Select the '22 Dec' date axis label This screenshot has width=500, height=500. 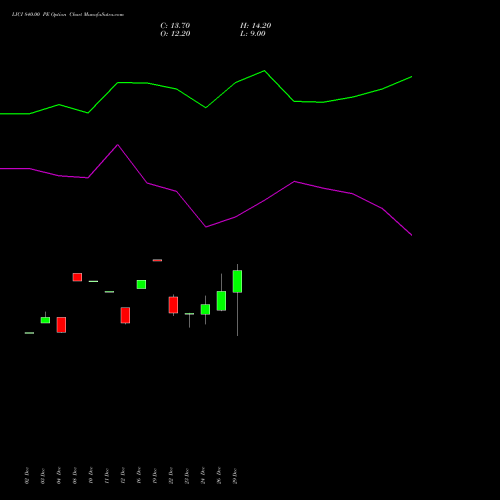click(x=171, y=476)
